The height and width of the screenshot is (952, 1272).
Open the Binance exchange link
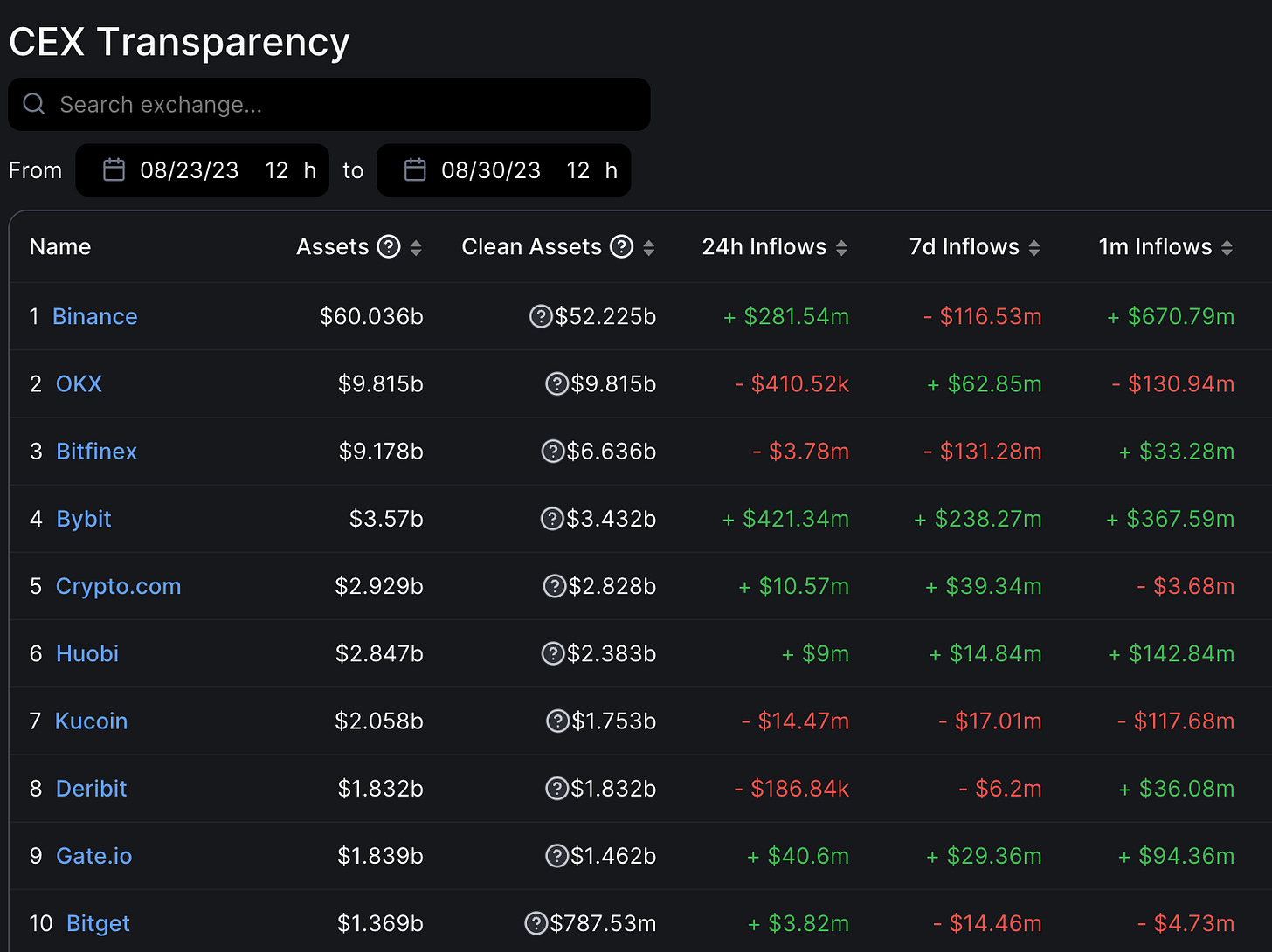95,316
